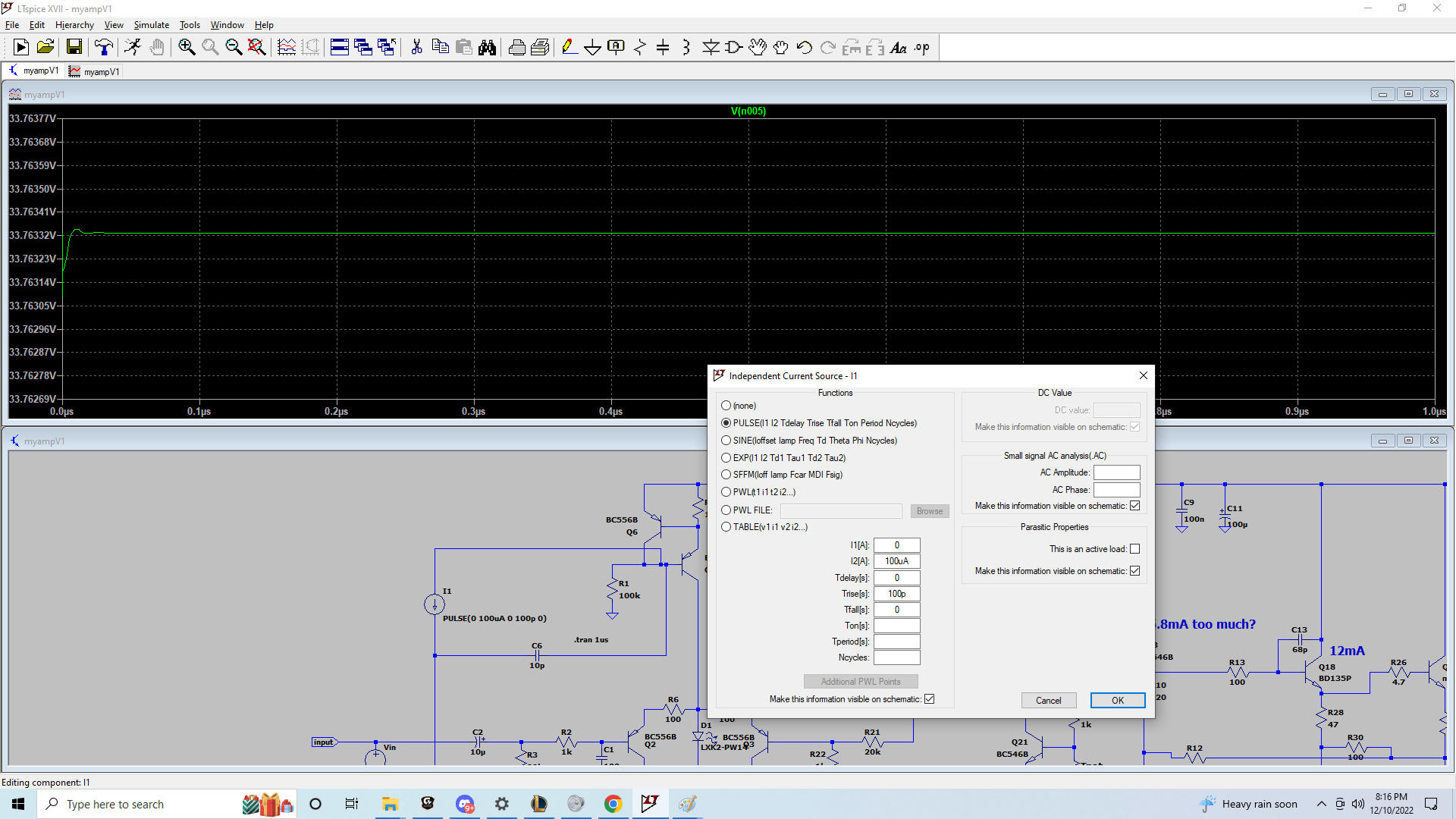Open the Simulate menu
Screen dimensions: 1456x819
click(152, 25)
